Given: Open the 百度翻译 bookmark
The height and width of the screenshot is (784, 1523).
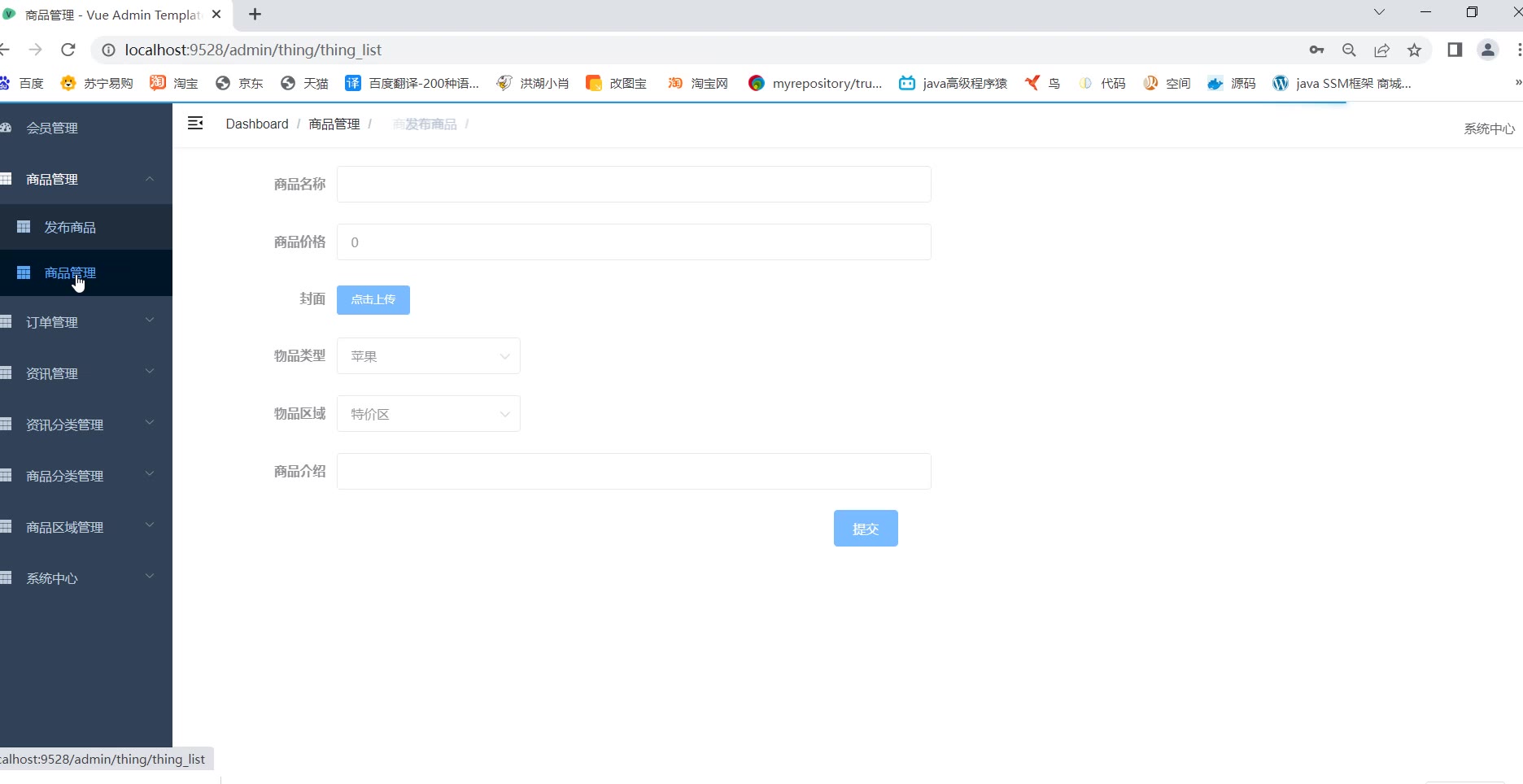Looking at the screenshot, I should (x=412, y=83).
